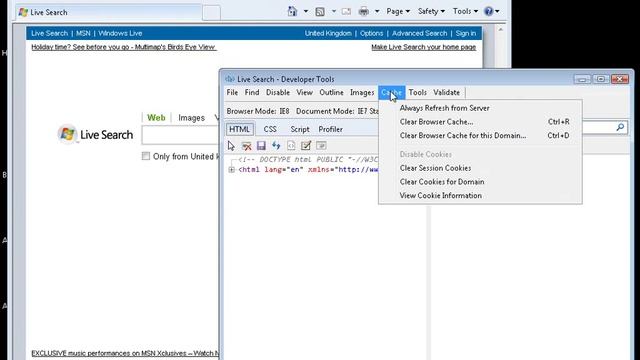The width and height of the screenshot is (640, 360).
Task: Click the search magnifier in Developer Tools
Action: (x=620, y=128)
